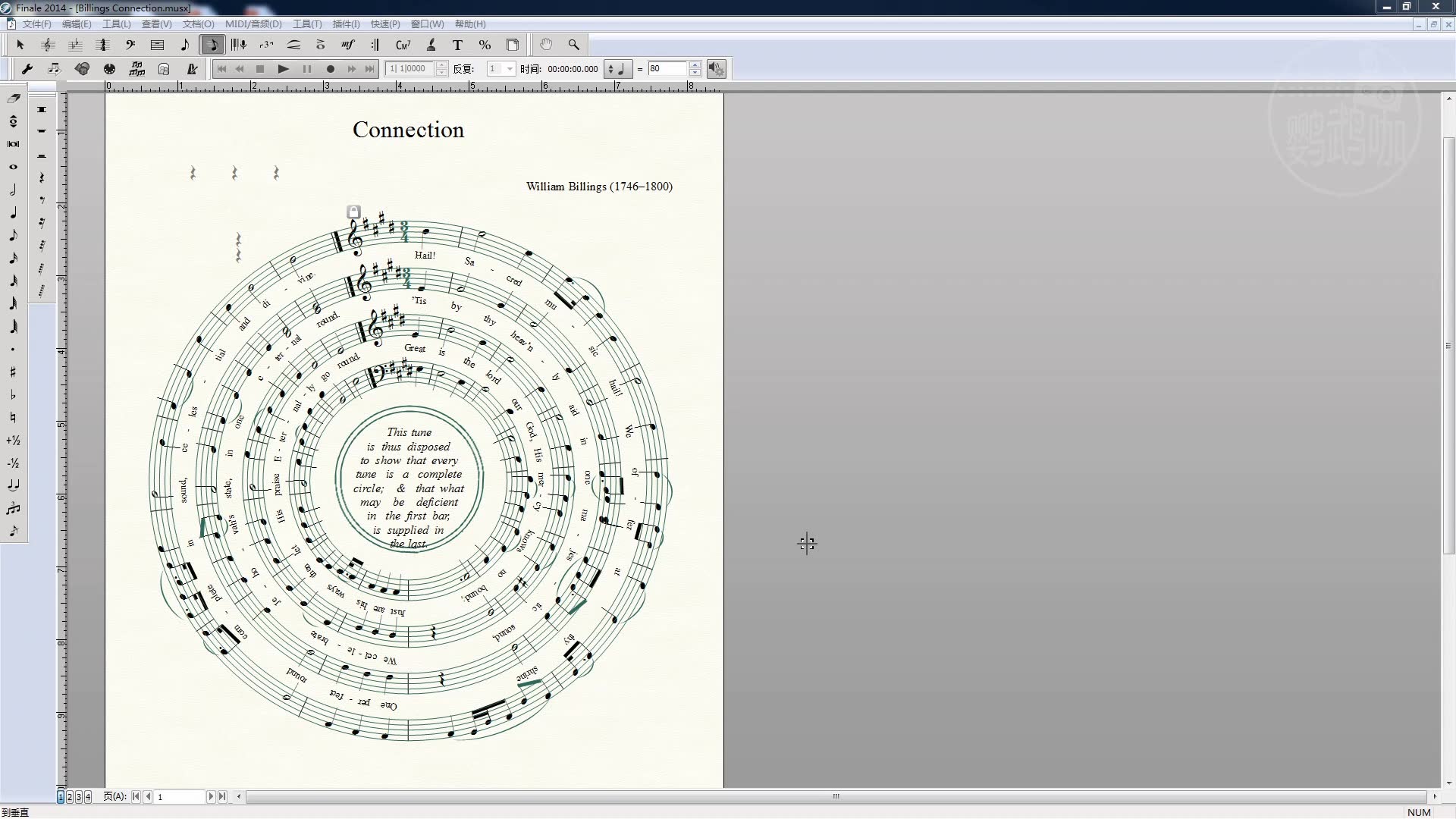
Task: Select the Key Signature tool
Action: click(x=75, y=45)
